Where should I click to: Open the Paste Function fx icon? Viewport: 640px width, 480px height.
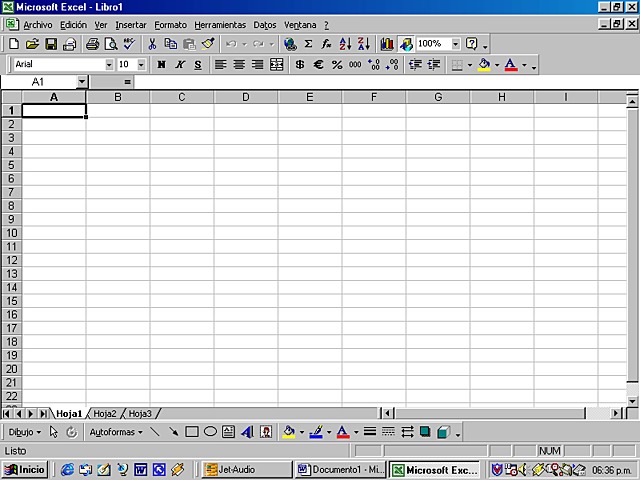point(327,44)
